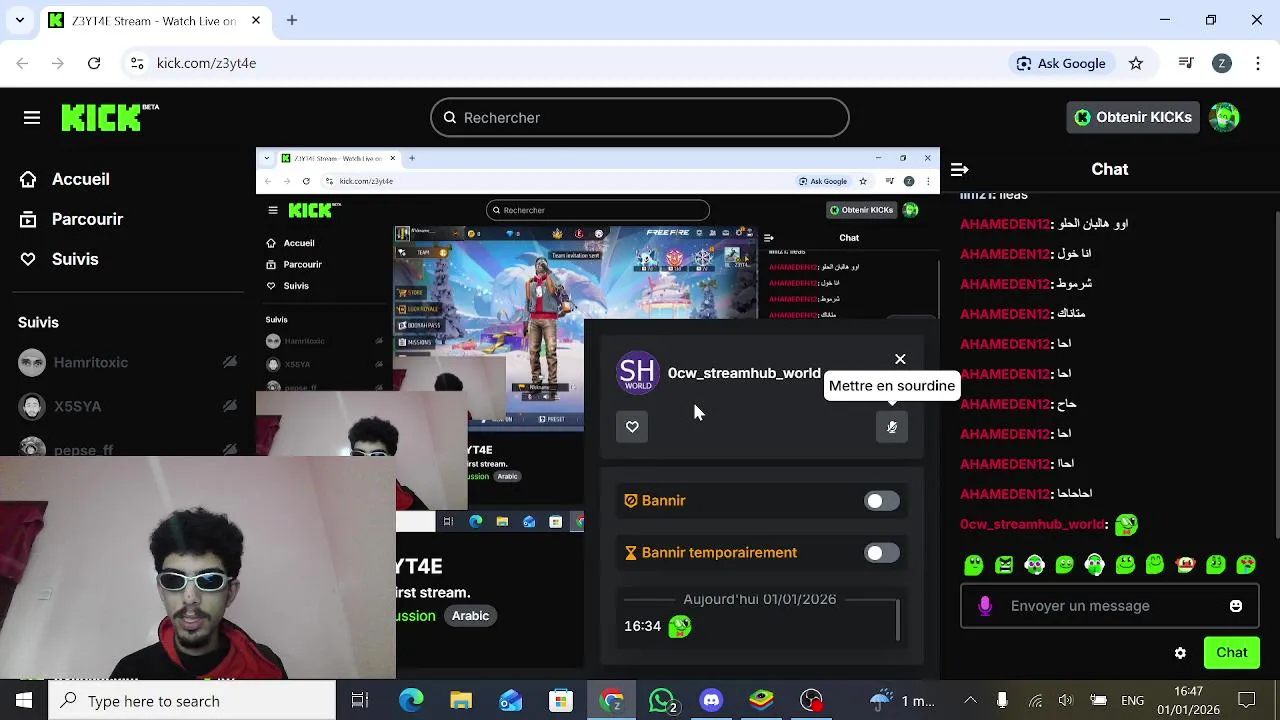
Task: Open a new browser tab
Action: pos(292,20)
